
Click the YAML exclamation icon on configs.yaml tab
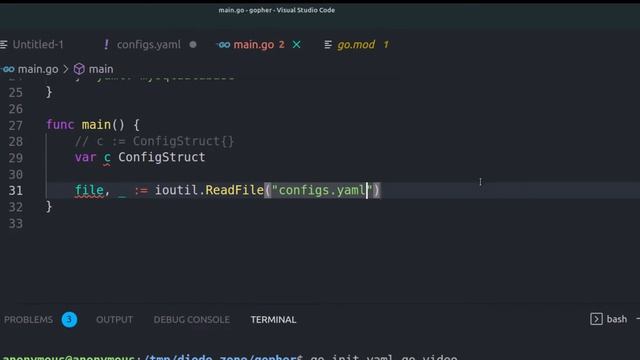[107, 44]
